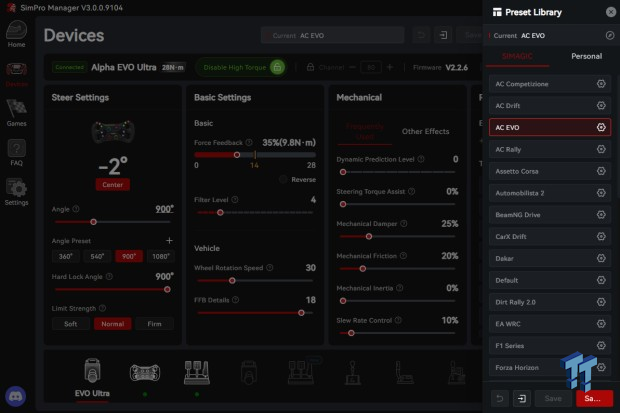Open the Frequently Used mechanical tab

pyautogui.click(x=365, y=131)
